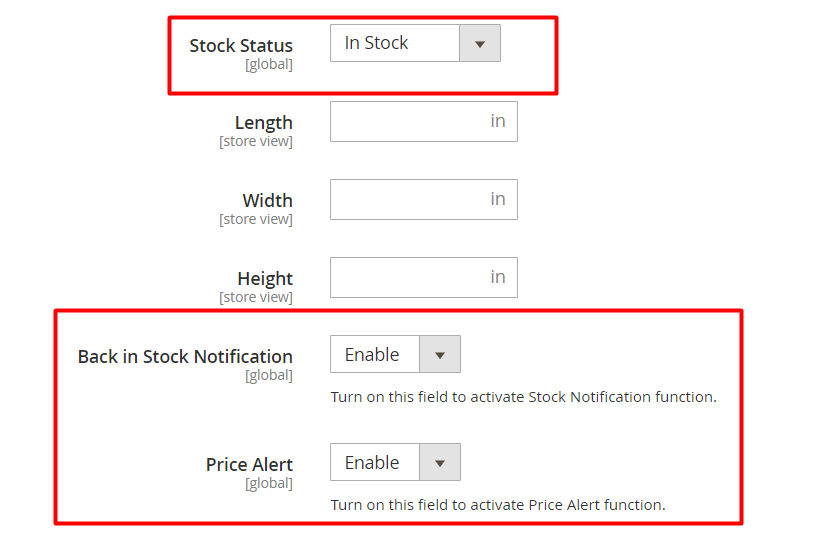
Task: Click the Stock Status dropdown arrow
Action: (479, 44)
